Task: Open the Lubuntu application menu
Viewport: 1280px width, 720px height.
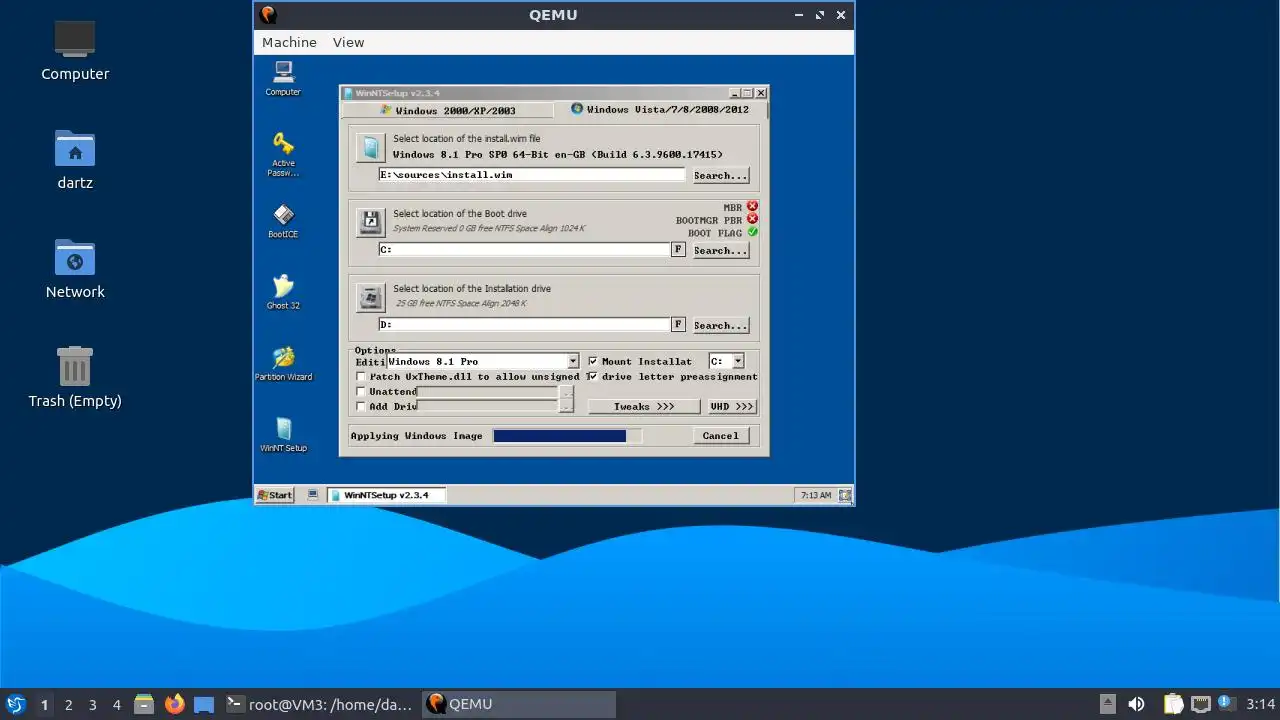Action: point(15,704)
